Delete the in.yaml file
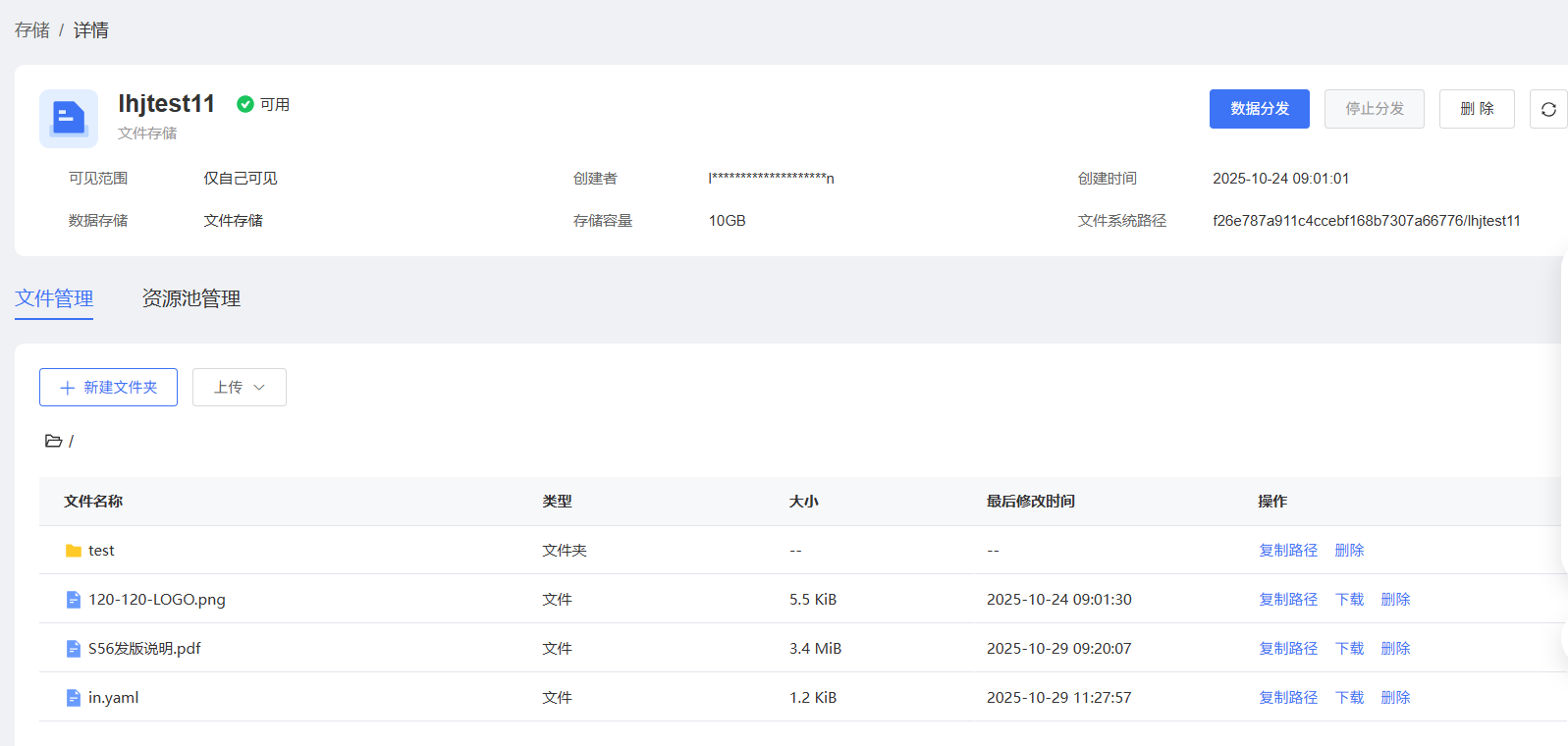 click(1395, 698)
